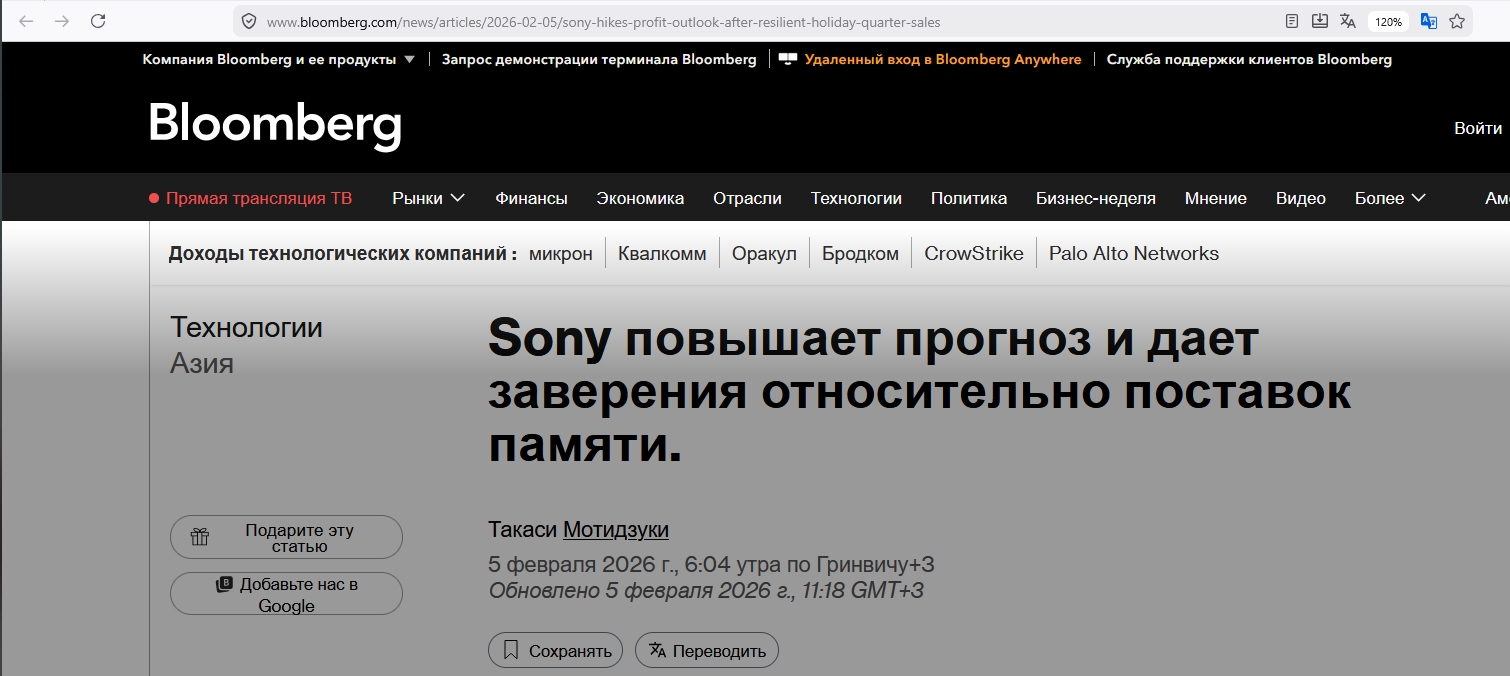The height and width of the screenshot is (676, 1510).
Task: Click the browser back arrow
Action: 27,21
